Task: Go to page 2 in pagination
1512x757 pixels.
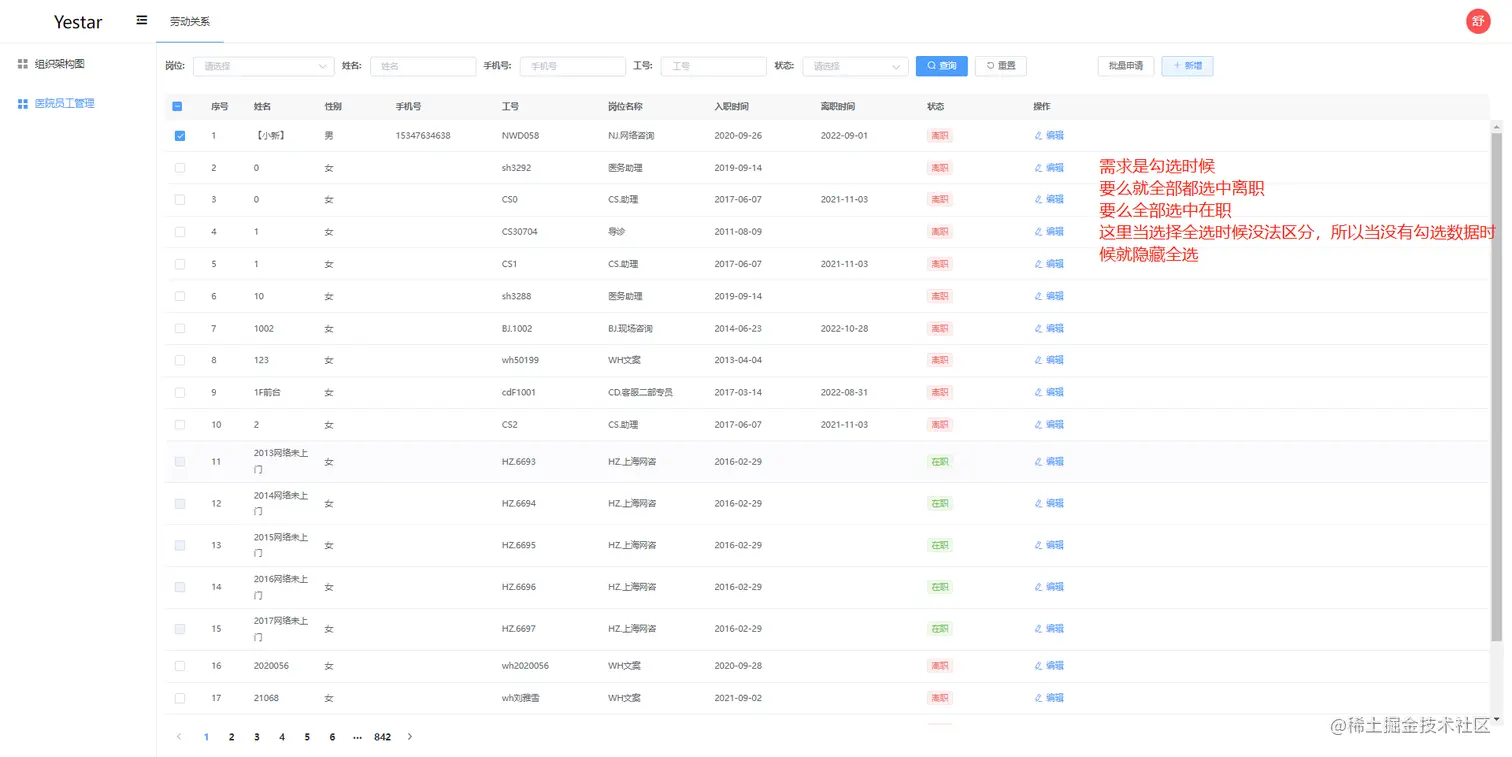Action: [231, 737]
